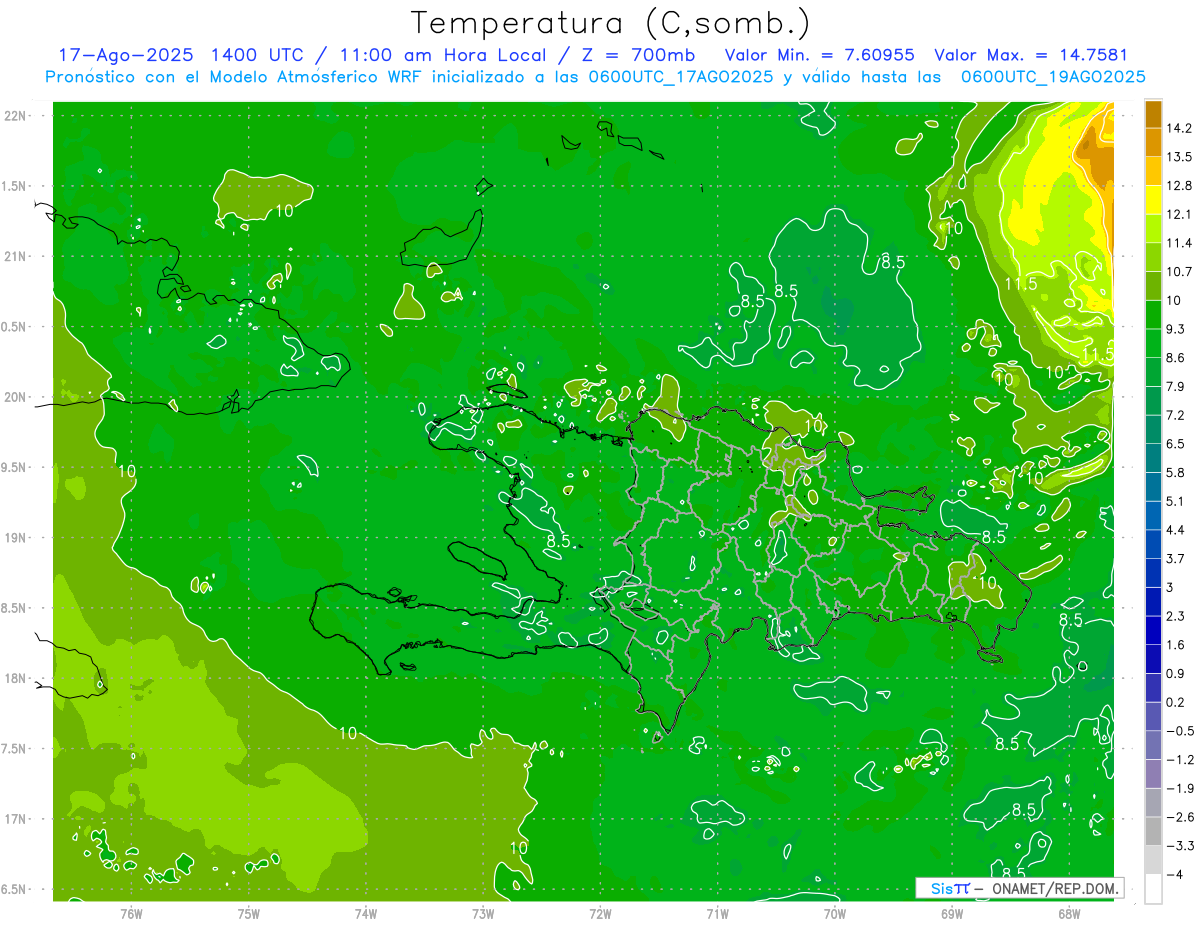This screenshot has height=927, width=1200.
Task: Click the "68W" longitude axis label
Action: coord(1069,914)
